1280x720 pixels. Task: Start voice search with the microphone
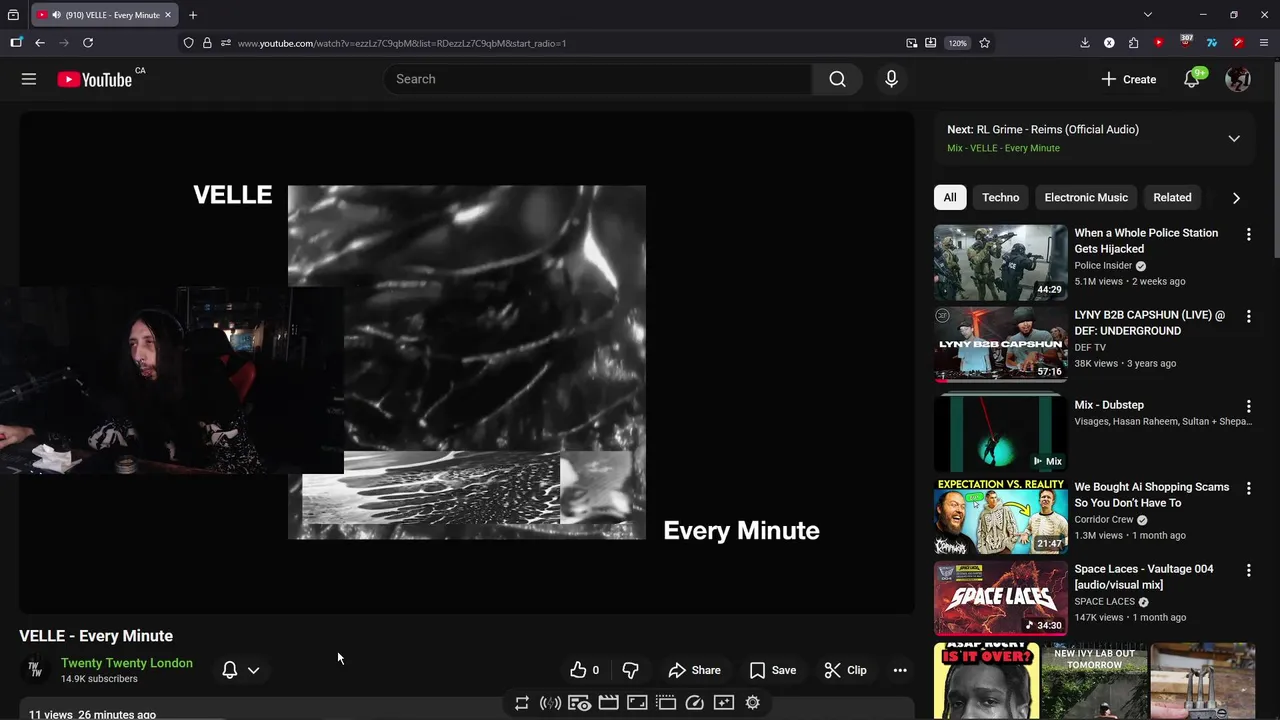pos(891,79)
